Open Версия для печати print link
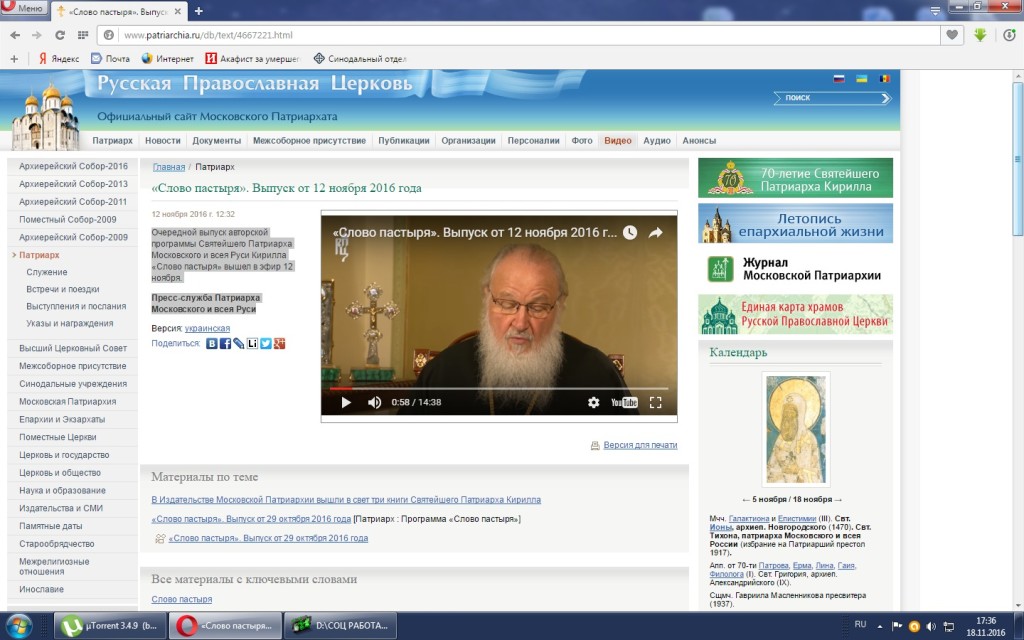This screenshot has height=640, width=1024. [640, 445]
